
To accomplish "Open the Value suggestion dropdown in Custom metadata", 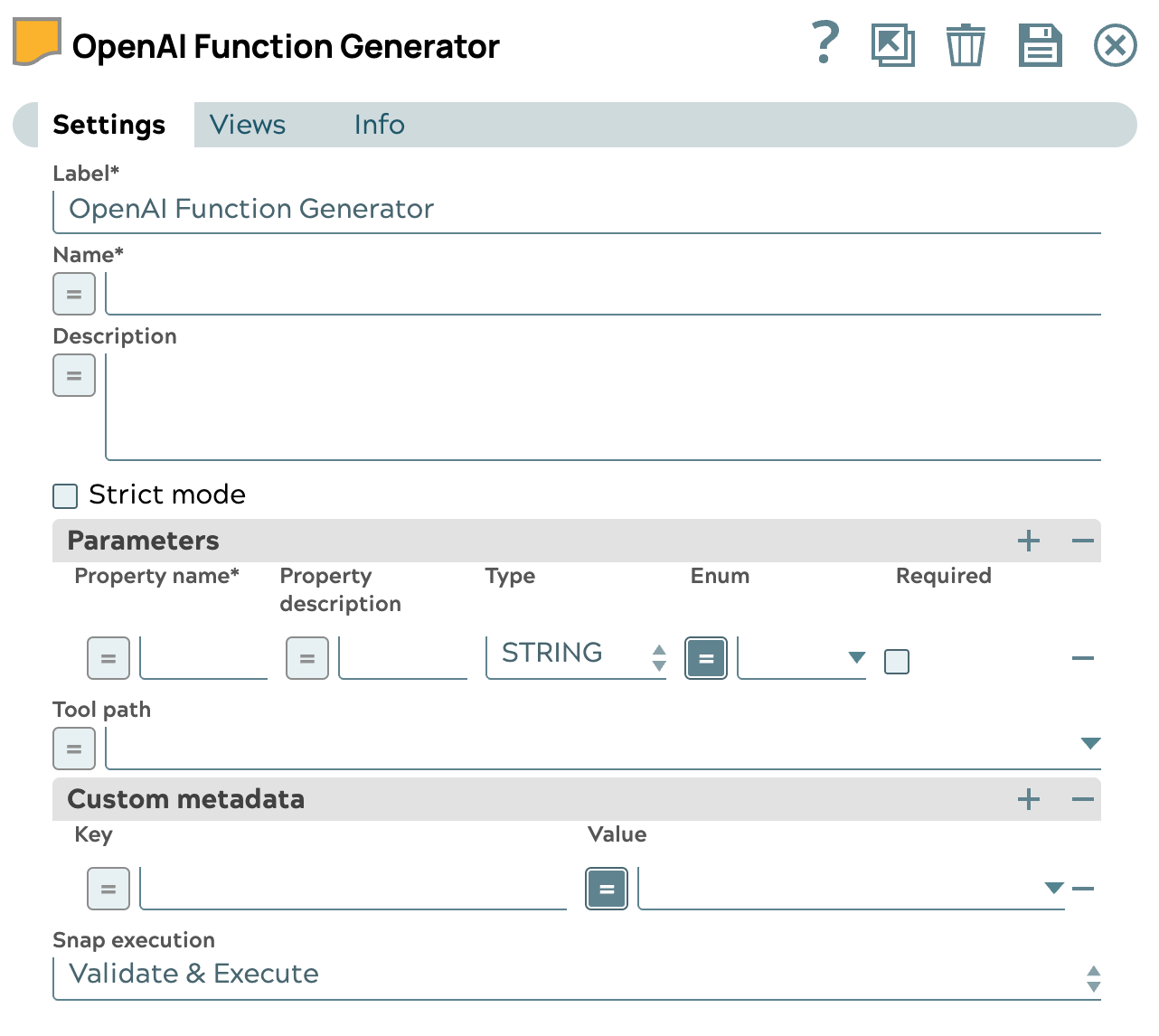I will coord(1054,889).
